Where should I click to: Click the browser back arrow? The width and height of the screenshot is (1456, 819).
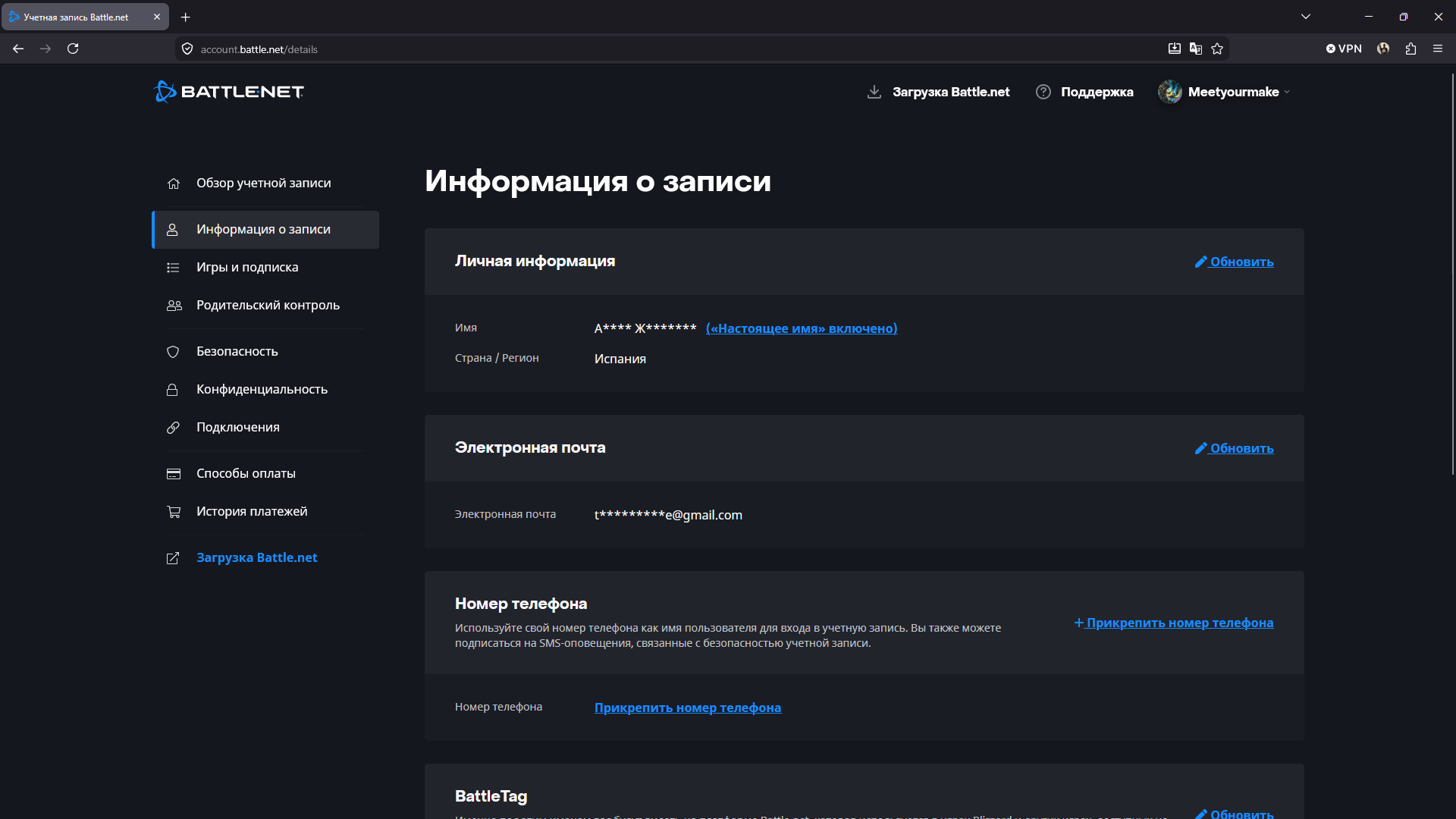18,49
